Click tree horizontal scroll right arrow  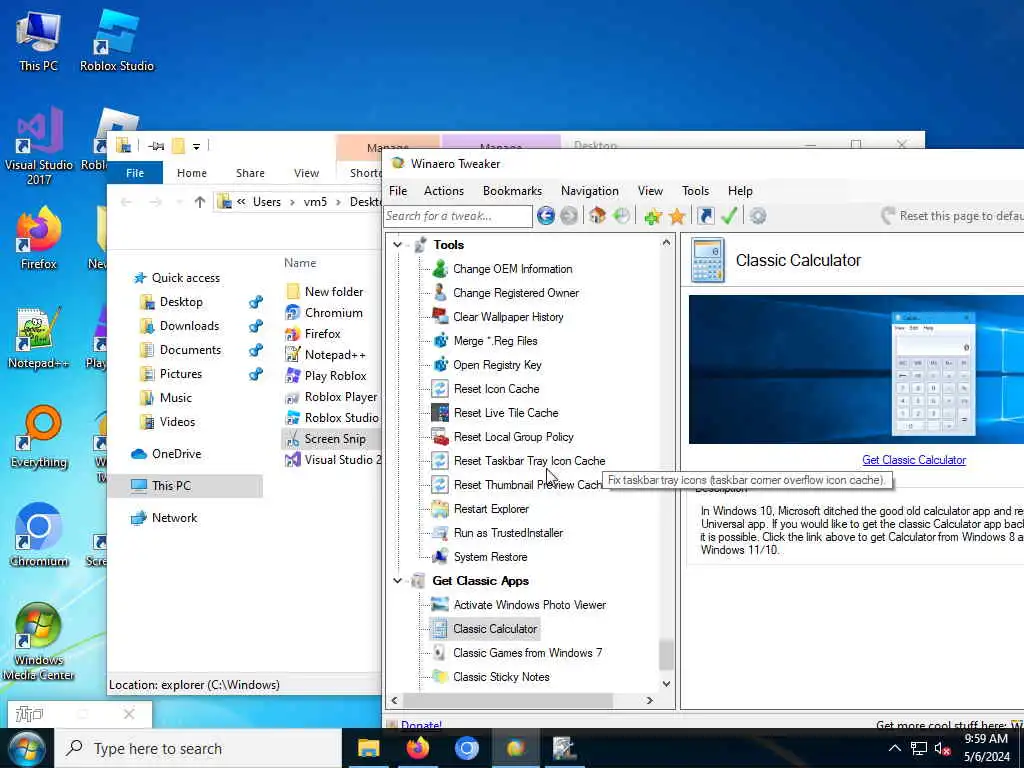(649, 700)
